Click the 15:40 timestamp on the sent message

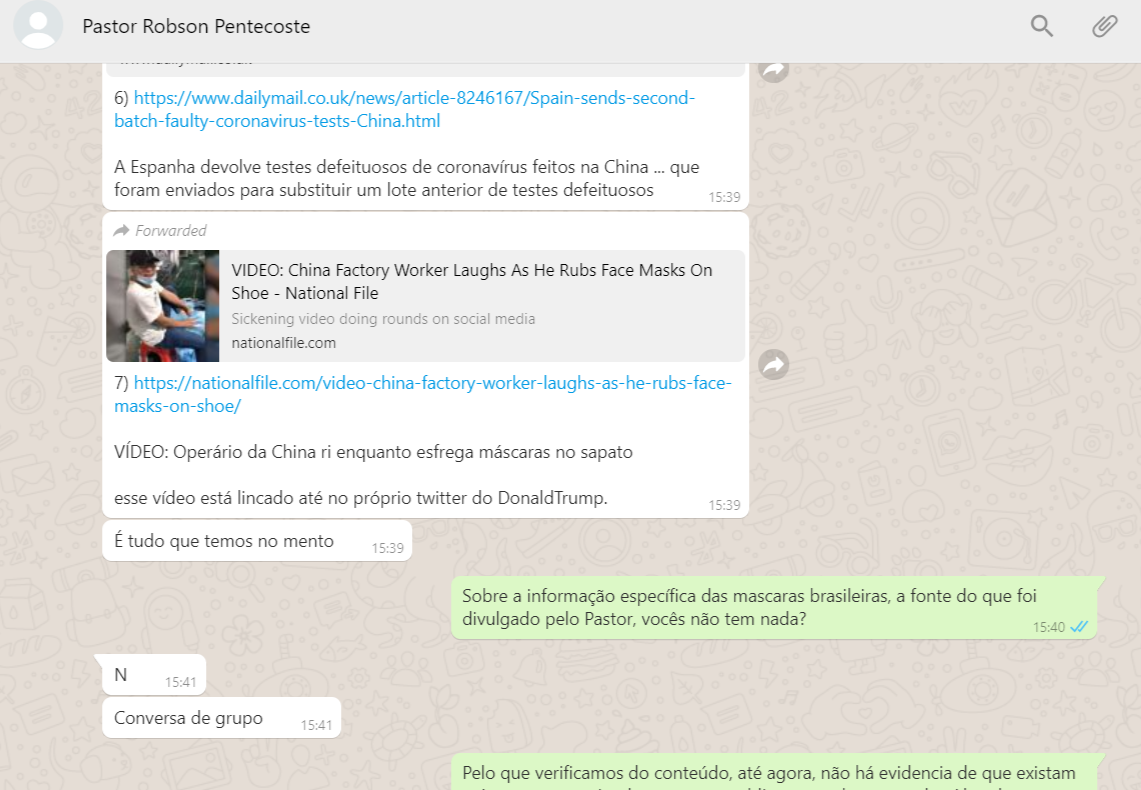coord(1049,627)
